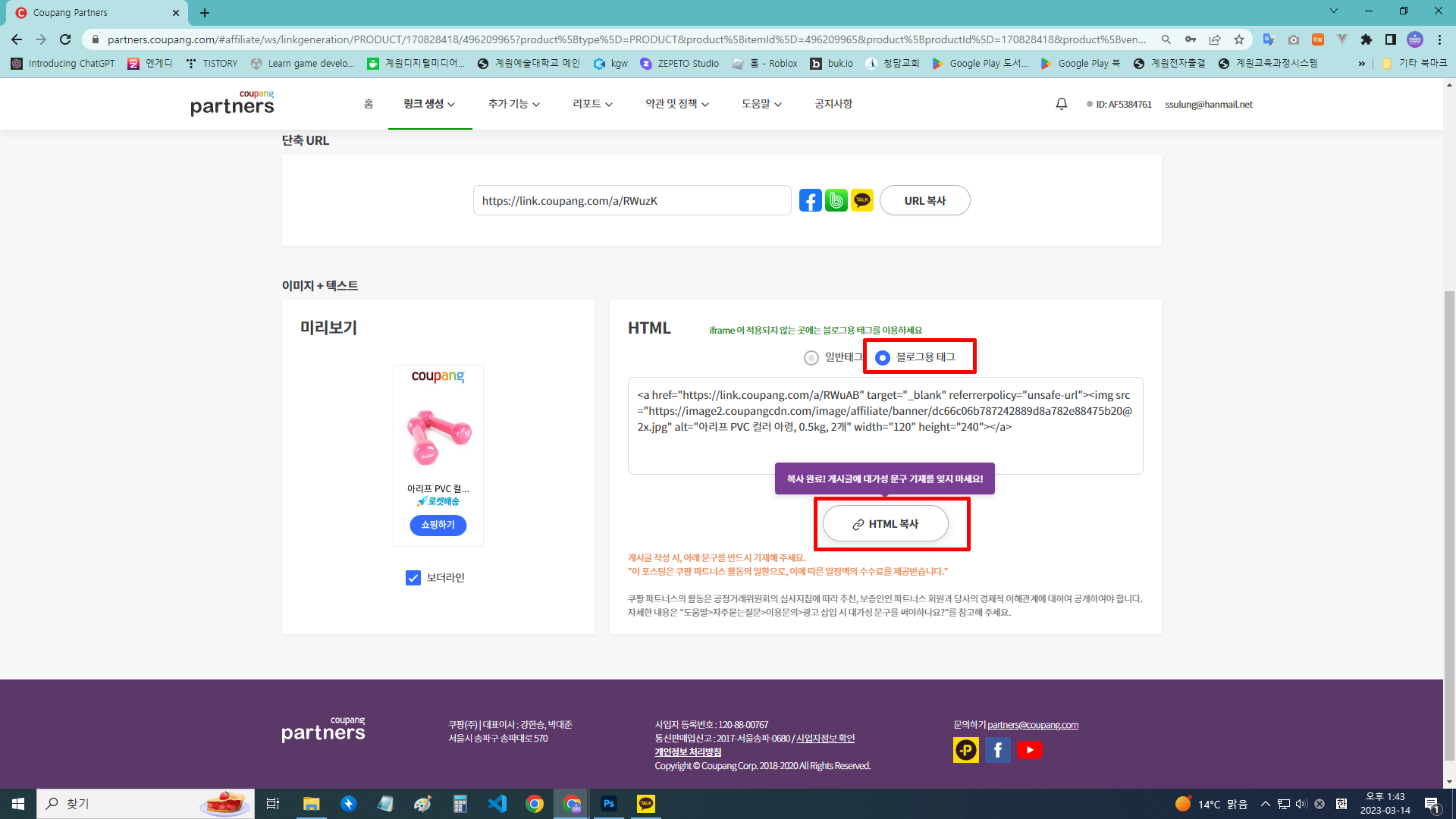Open the clock and date in taskbar

tap(1385, 804)
